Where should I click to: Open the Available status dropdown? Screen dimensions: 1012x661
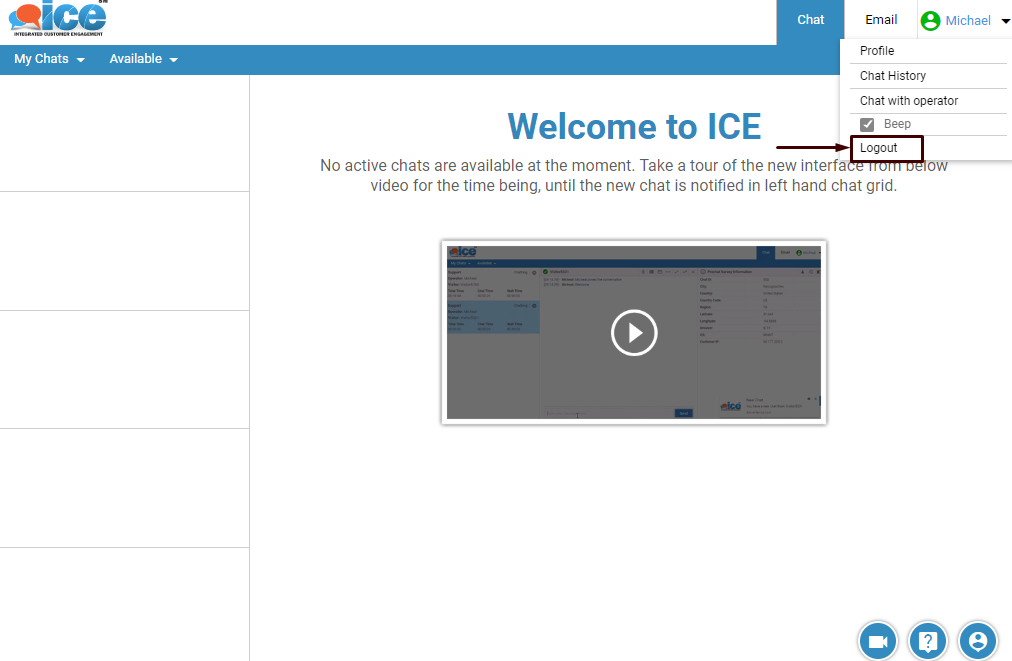tap(143, 59)
